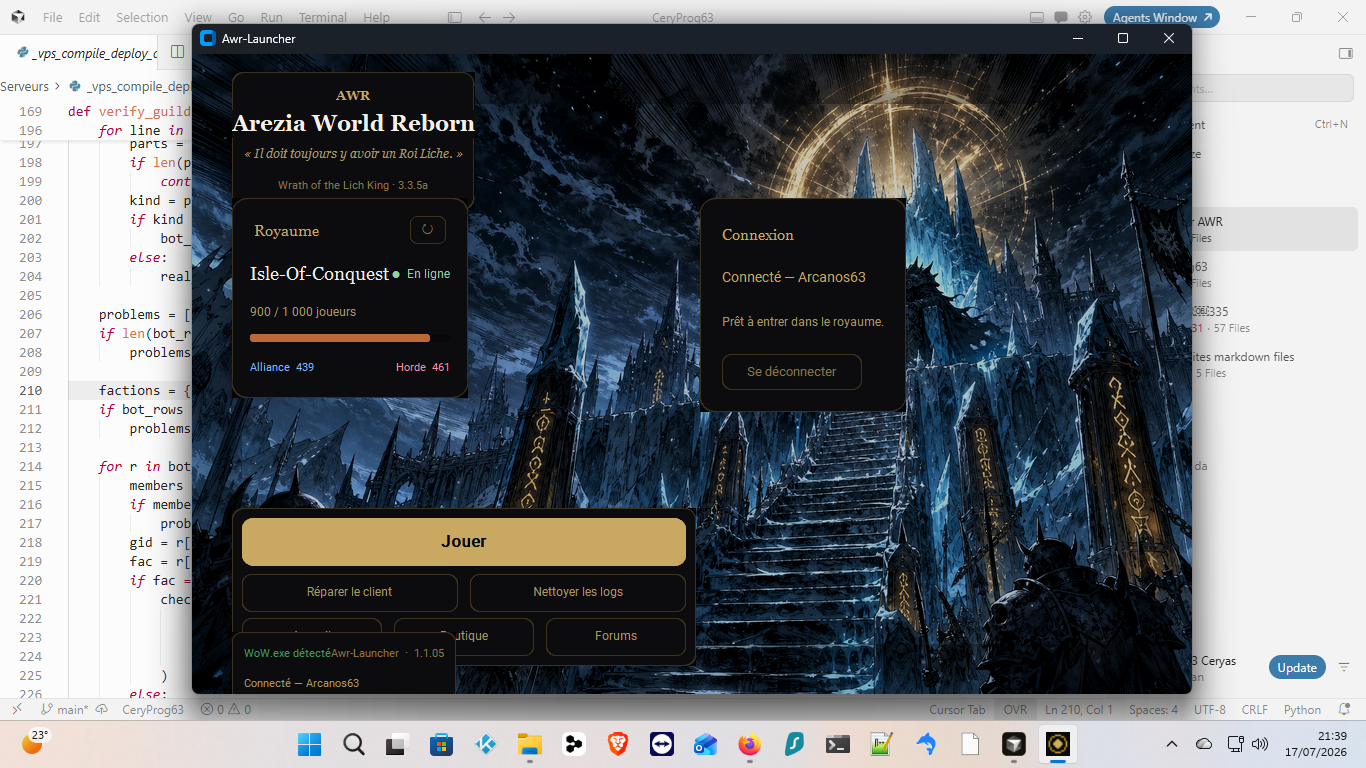
Task: Open terminal app from taskbar
Action: [x=837, y=744]
